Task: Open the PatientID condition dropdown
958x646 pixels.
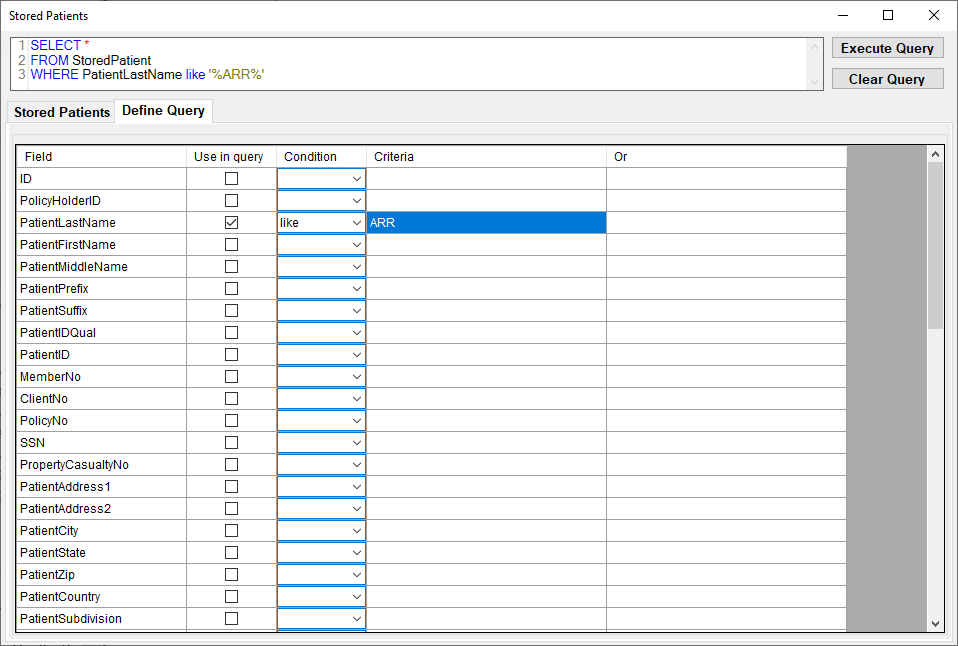Action: coord(321,354)
